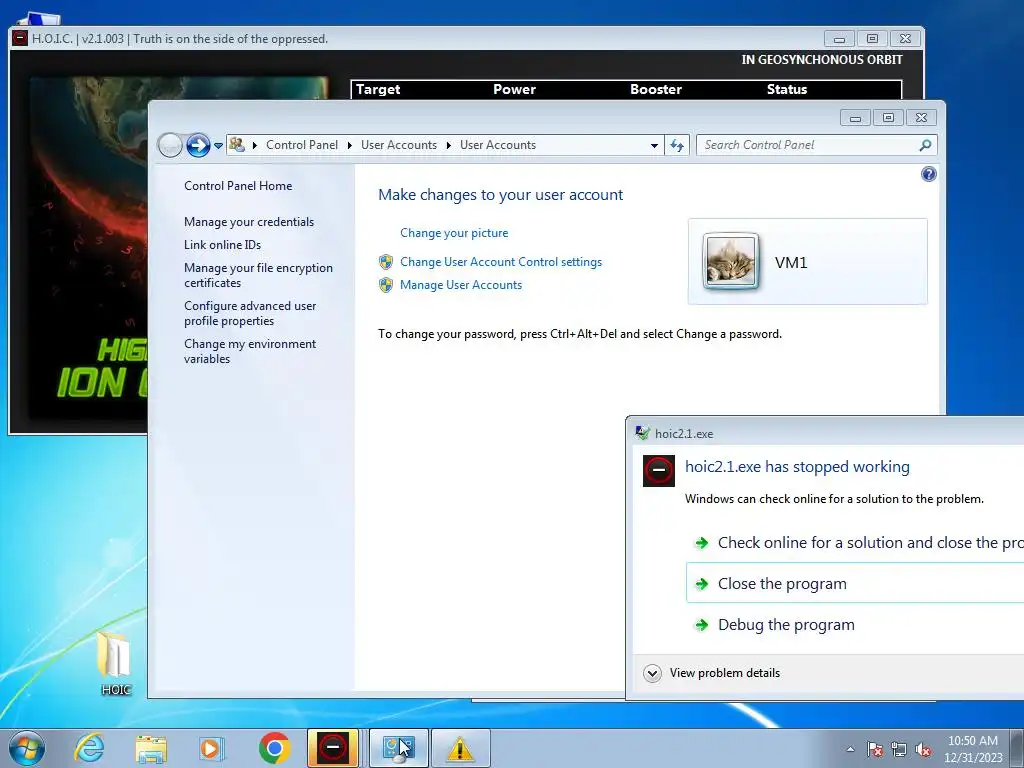This screenshot has width=1024, height=768.
Task: Open Windows Media Player from taskbar
Action: tap(211, 748)
